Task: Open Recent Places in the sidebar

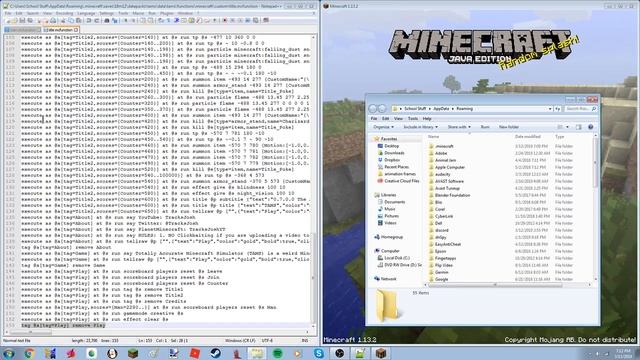Action: pos(396,167)
